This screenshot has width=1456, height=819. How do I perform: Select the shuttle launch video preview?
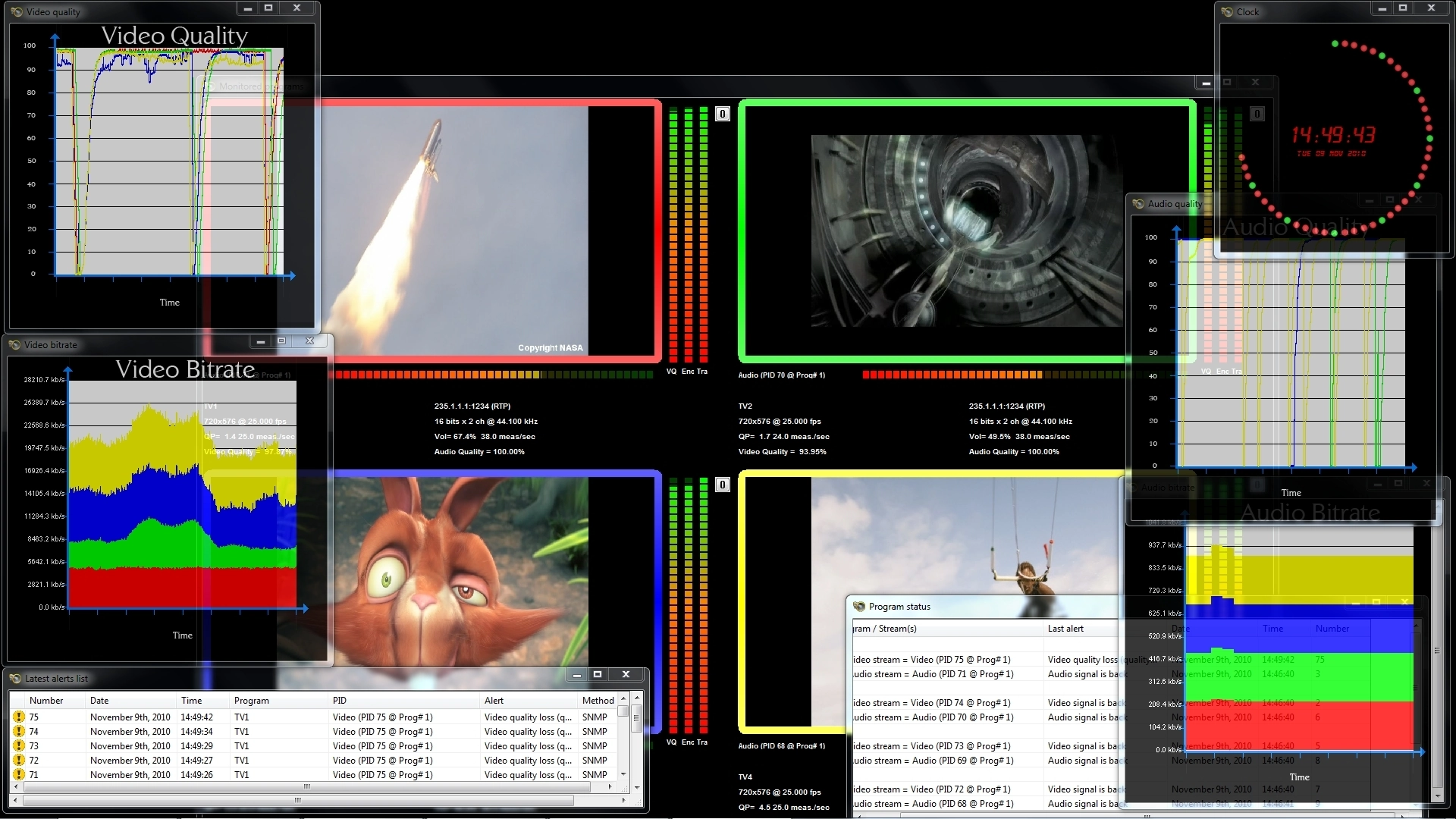(434, 230)
